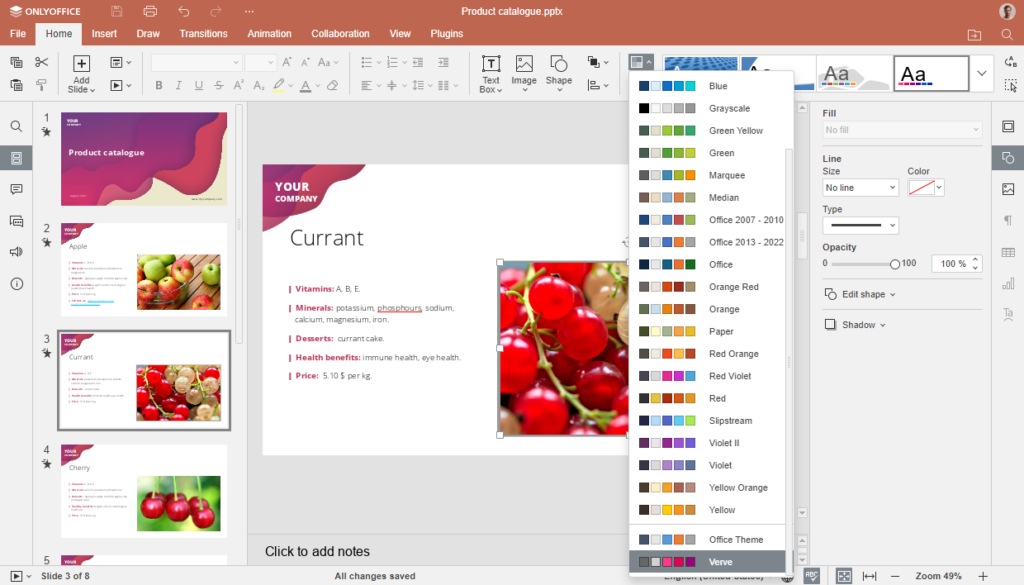The height and width of the screenshot is (585, 1024).
Task: Open the Search panel
Action: tap(16, 126)
